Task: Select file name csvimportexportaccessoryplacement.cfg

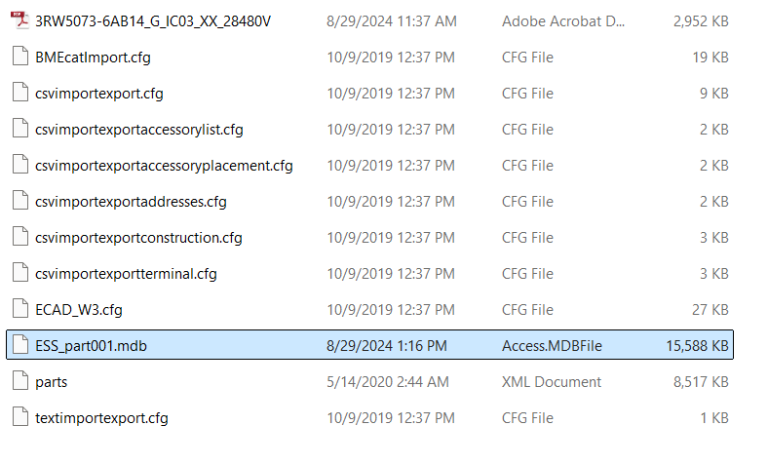Action: 164,166
